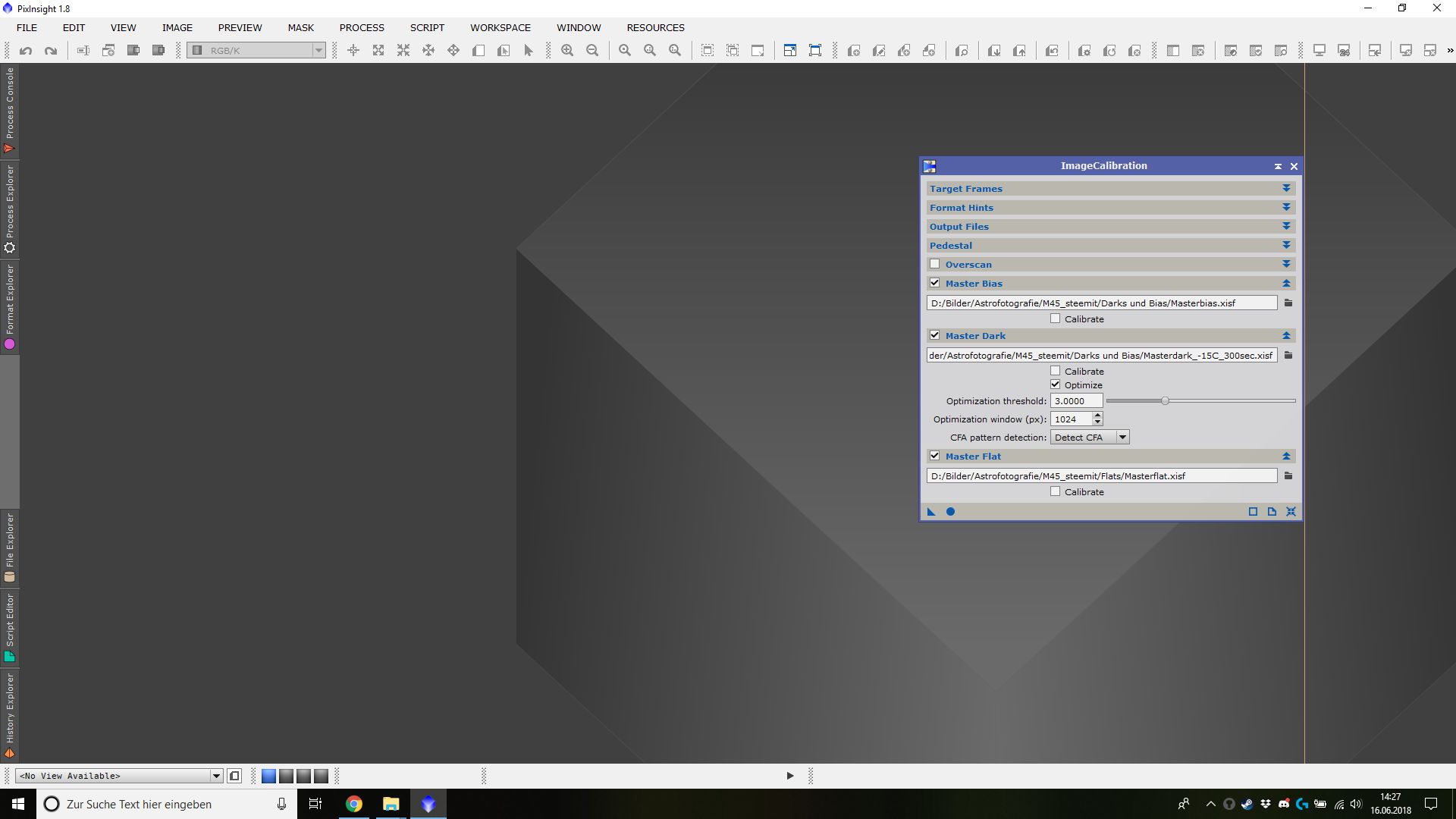Open the Script Editor side panel
This screenshot has height=819, width=1456.
(x=9, y=628)
